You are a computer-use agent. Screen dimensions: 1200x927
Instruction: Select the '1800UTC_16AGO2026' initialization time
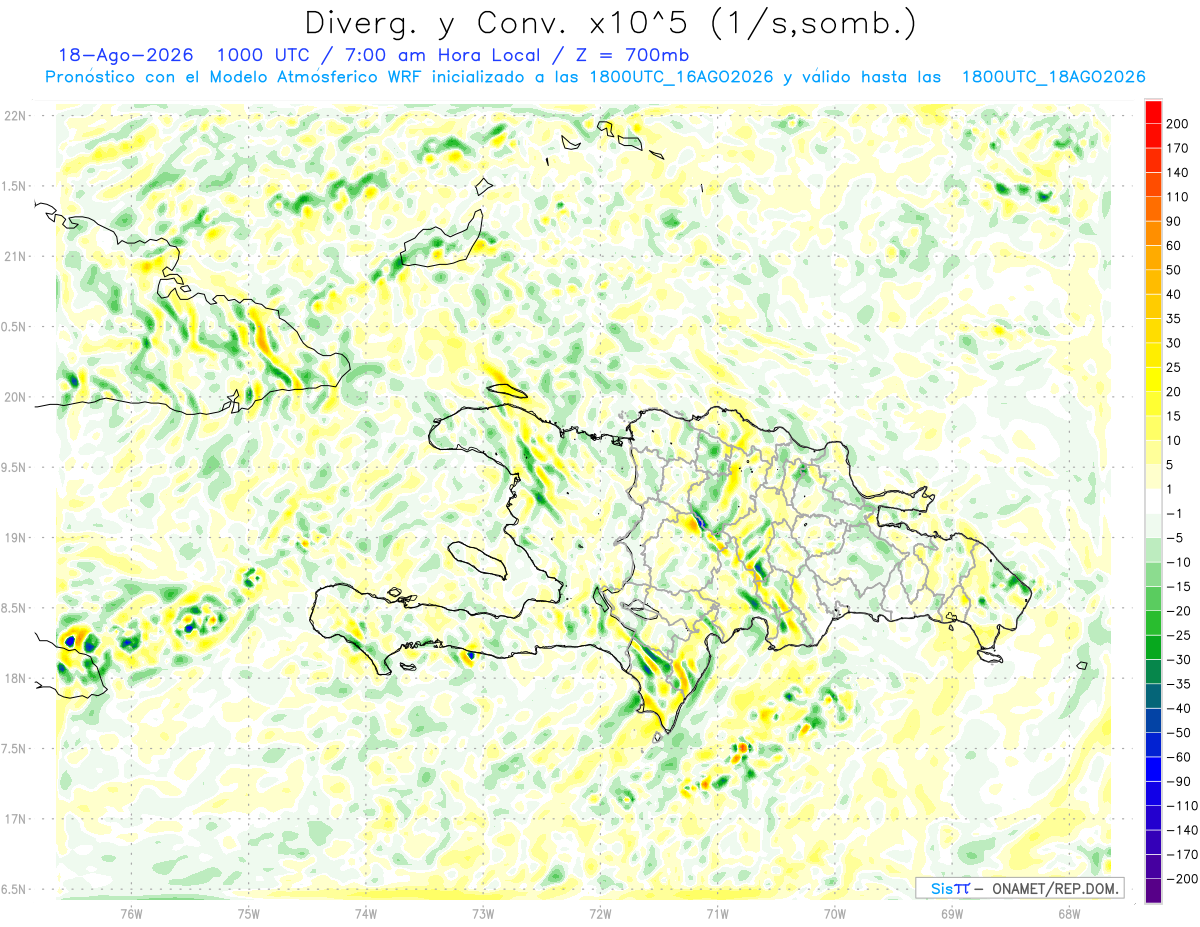pos(679,77)
